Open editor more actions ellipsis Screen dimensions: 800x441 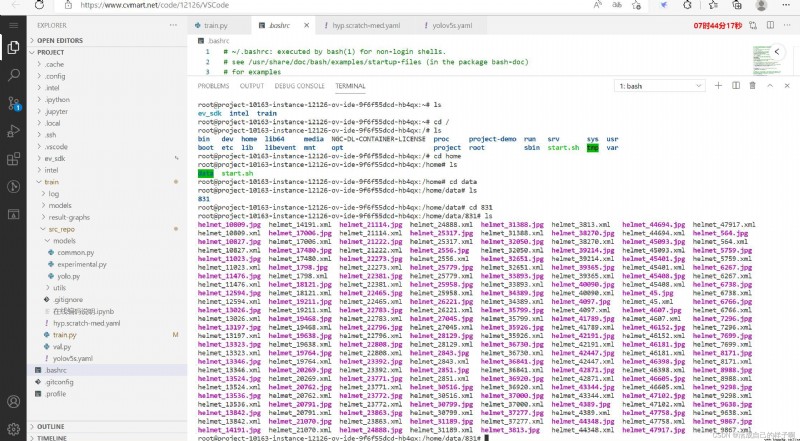(787, 25)
